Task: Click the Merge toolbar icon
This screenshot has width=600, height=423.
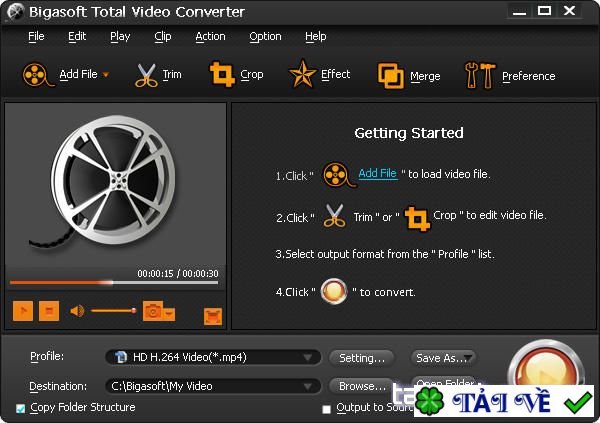Action: point(390,76)
